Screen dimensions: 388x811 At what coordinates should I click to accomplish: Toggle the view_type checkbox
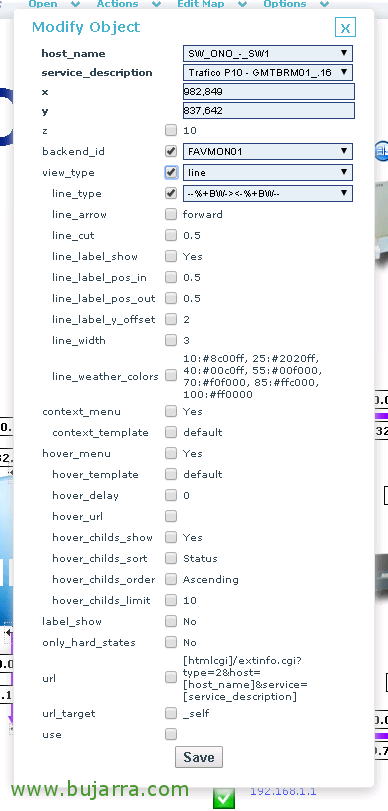(x=171, y=172)
